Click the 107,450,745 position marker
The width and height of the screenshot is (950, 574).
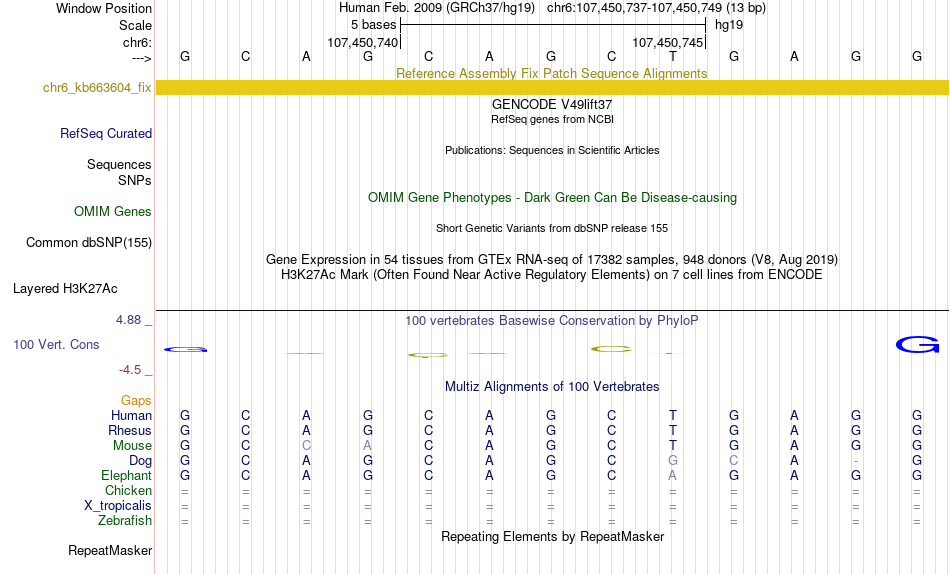[x=668, y=42]
